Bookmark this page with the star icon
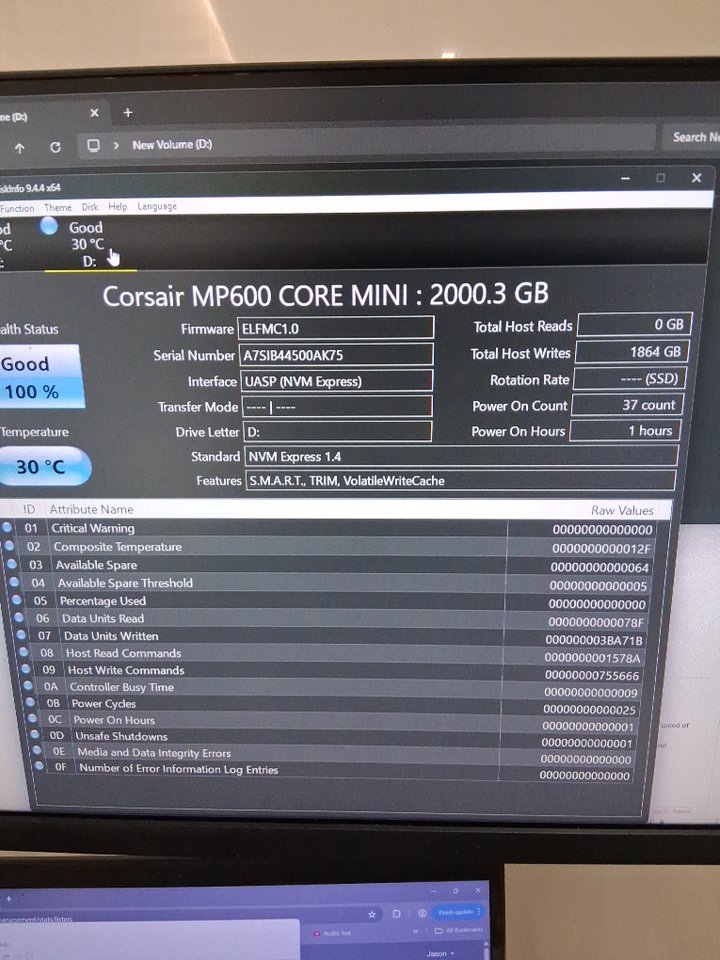720x960 pixels. [371, 913]
